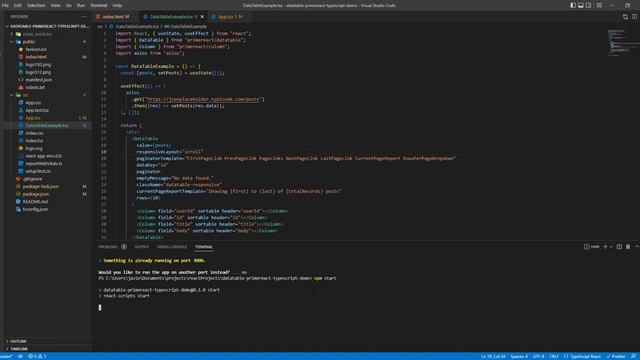640x360 pixels.
Task: Click the split editor right icon
Action: pyautogui.click(x=634, y=17)
